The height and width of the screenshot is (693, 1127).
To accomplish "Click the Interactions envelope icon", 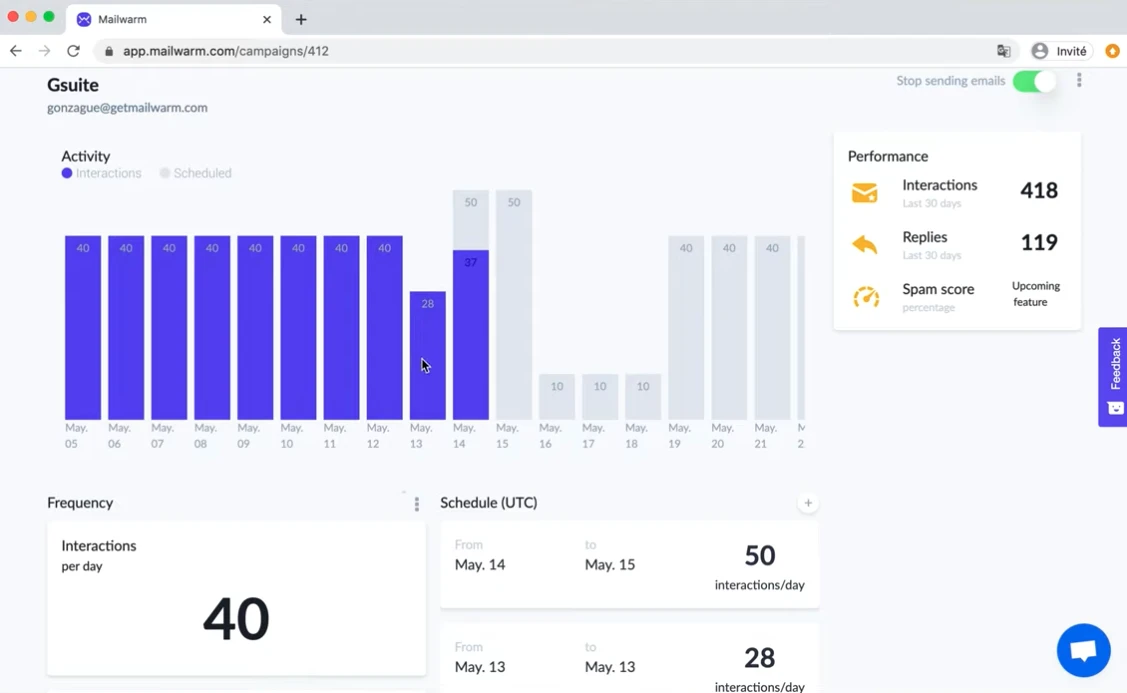I will (864, 193).
